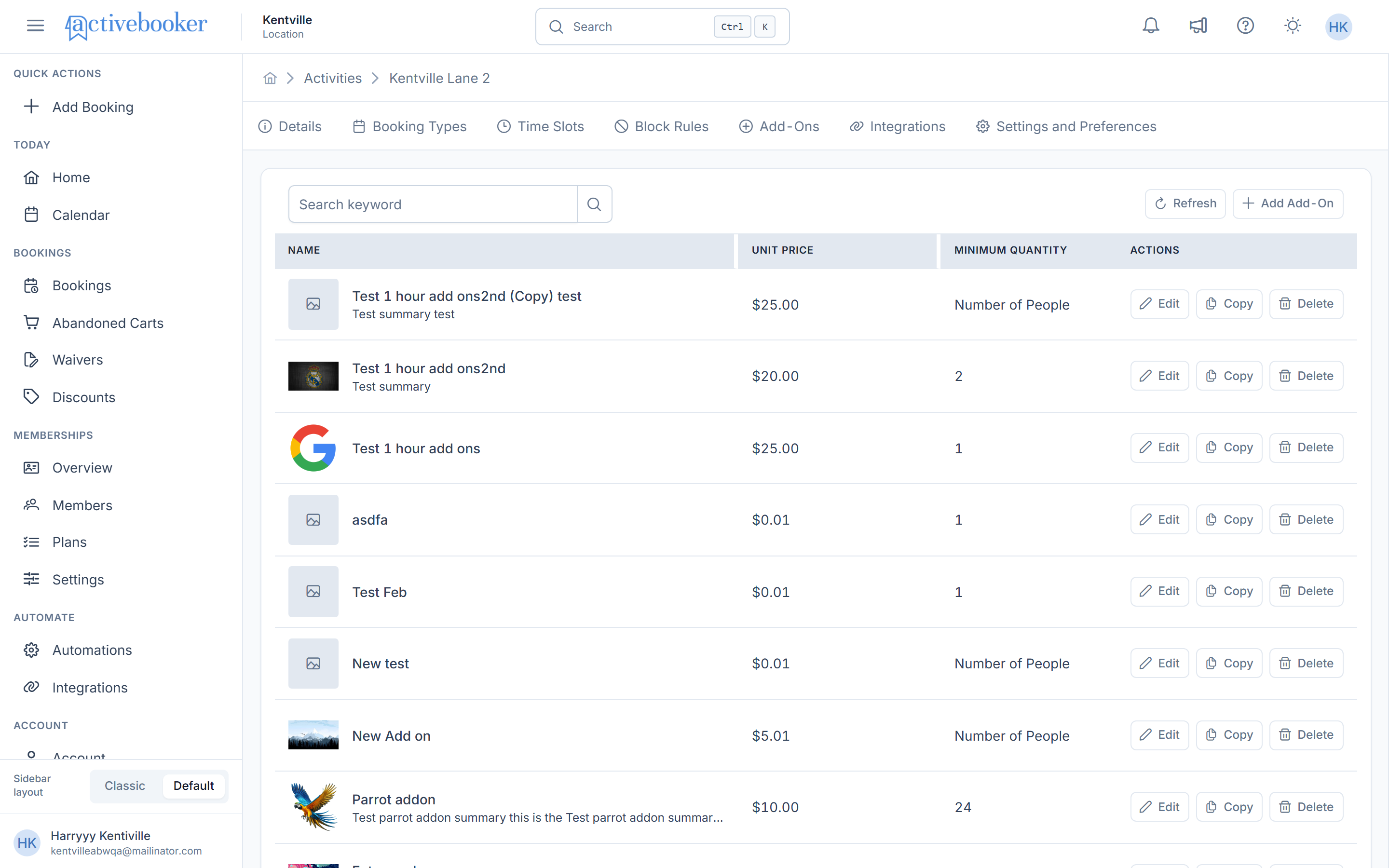The width and height of the screenshot is (1389, 868).
Task: Open the help question mark icon
Action: click(1245, 26)
